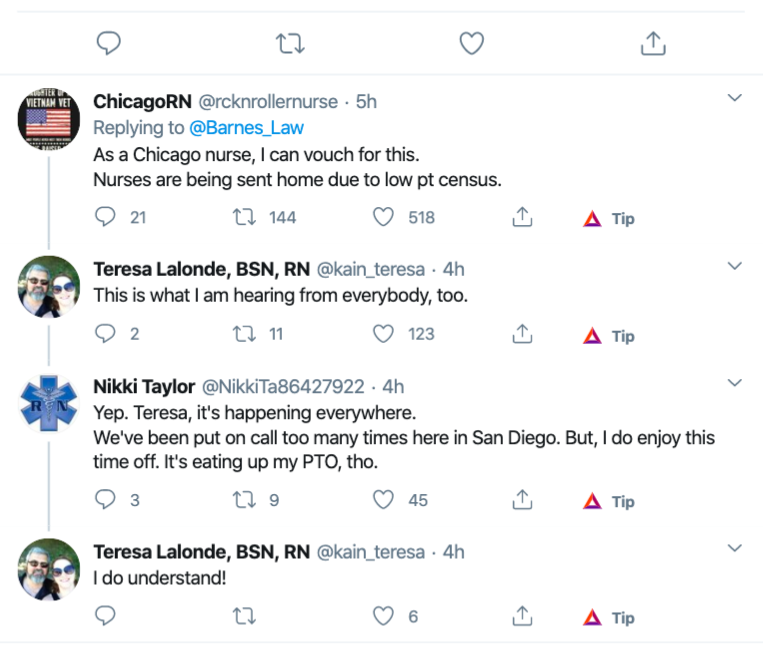Like Teresa's tweet with 123 likes
This screenshot has height=653, width=763.
pos(382,335)
